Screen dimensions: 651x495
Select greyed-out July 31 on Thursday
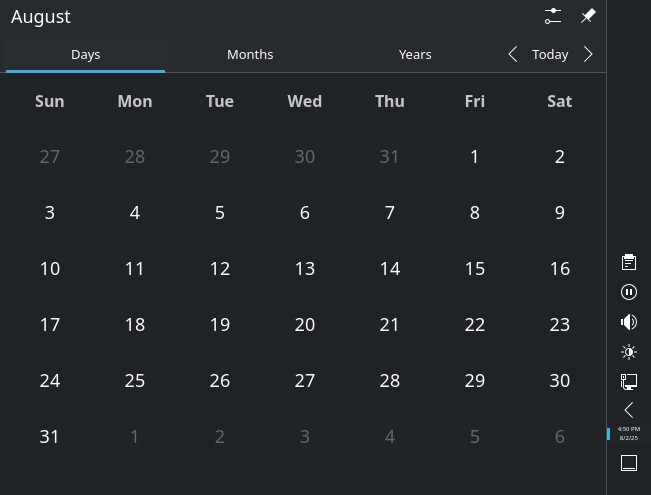[x=389, y=157]
